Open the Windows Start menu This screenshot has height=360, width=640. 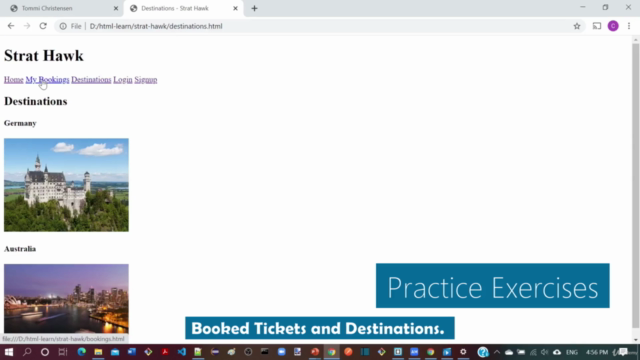coord(9,352)
